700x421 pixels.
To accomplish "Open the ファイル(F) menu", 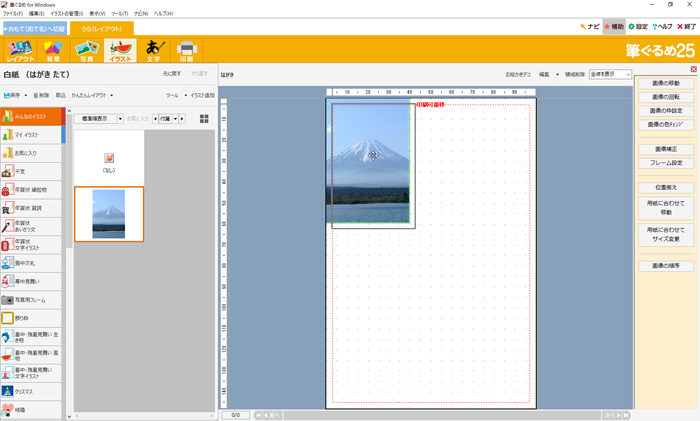I will click(14, 13).
